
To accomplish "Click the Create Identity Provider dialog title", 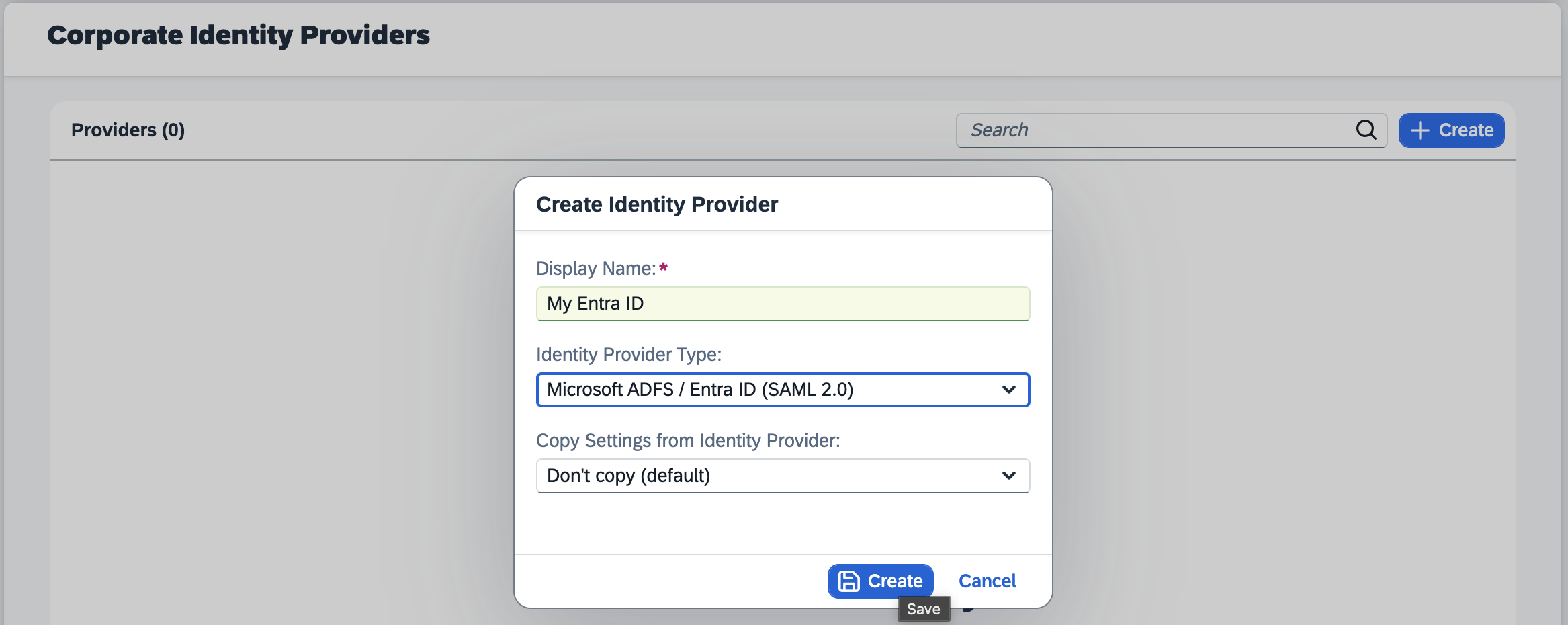I will [656, 204].
